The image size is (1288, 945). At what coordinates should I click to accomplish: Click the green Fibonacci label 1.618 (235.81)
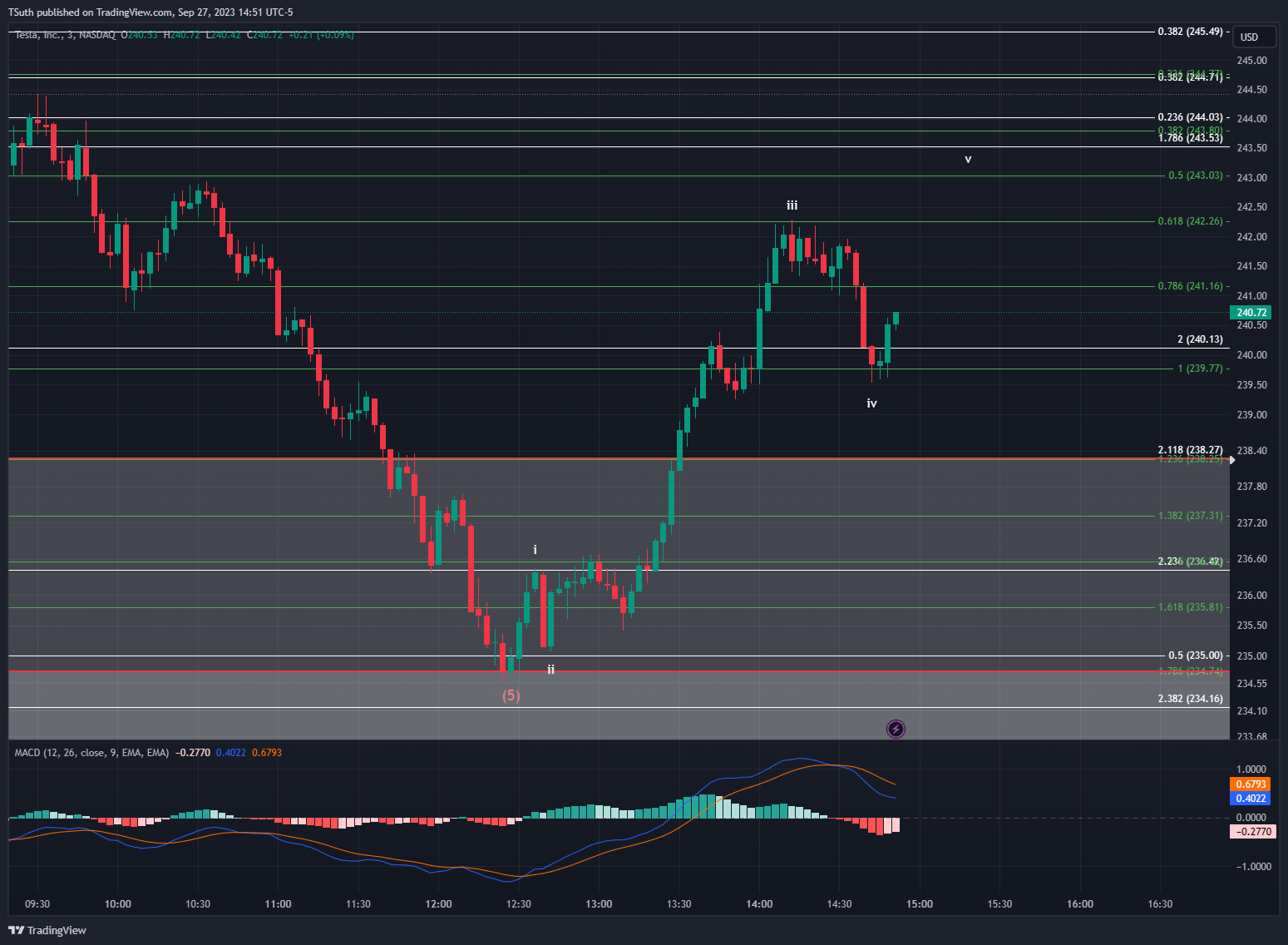point(1190,607)
